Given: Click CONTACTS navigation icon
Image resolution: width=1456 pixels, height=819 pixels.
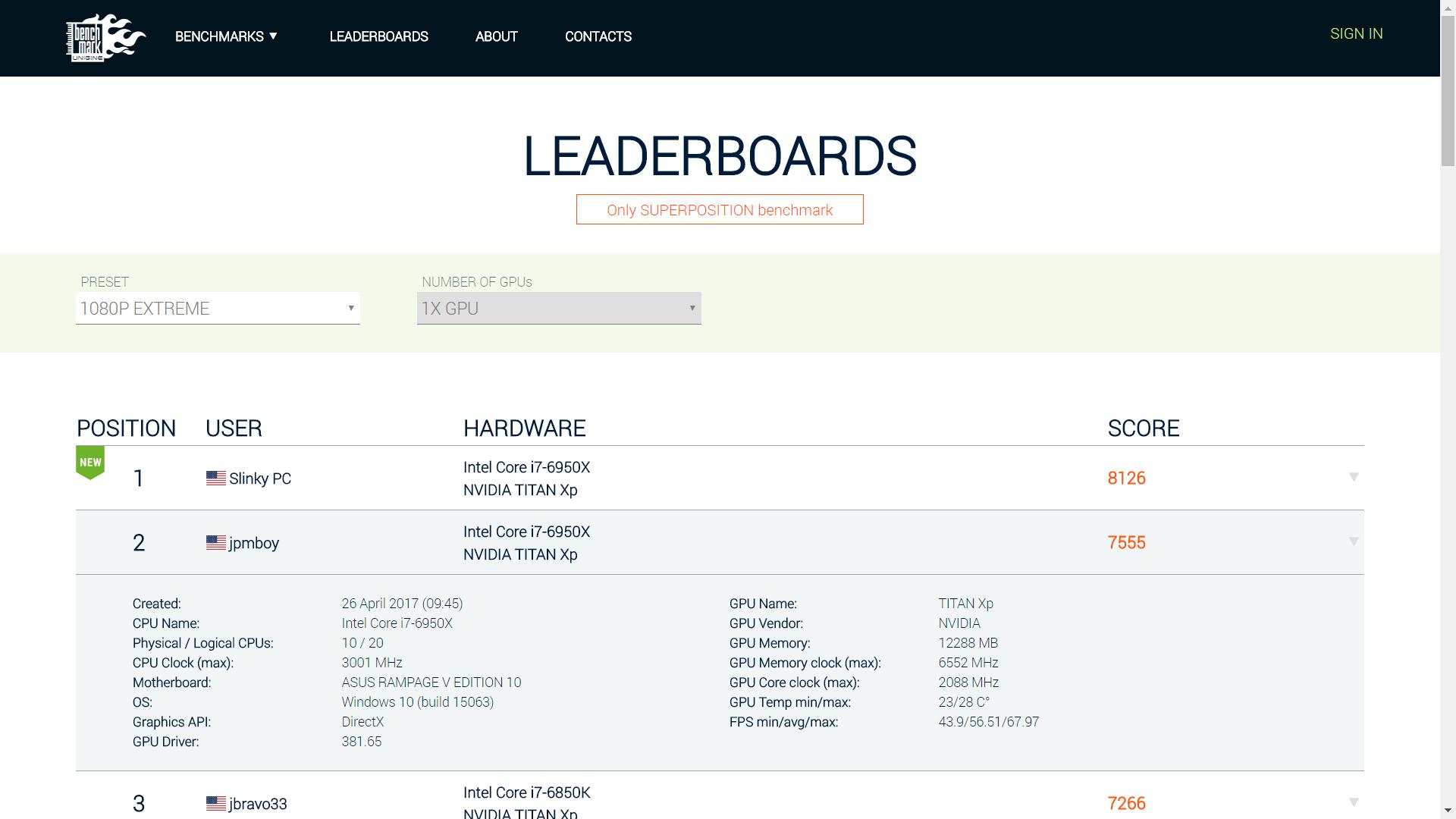Looking at the screenshot, I should coord(598,37).
